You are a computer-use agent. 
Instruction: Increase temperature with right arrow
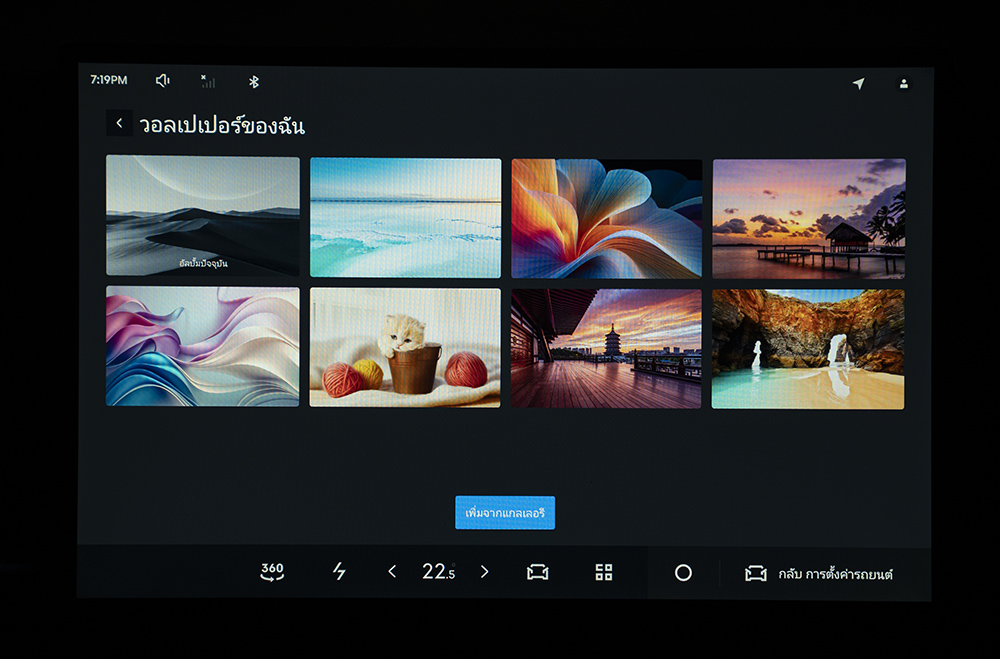pos(485,572)
